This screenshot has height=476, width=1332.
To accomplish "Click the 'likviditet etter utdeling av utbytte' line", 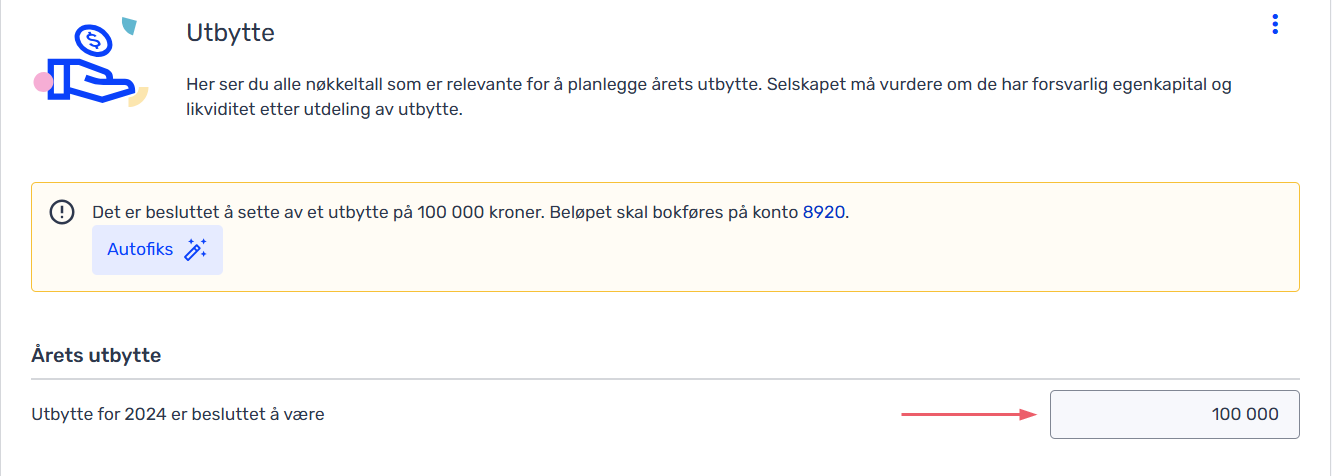I will [x=325, y=111].
